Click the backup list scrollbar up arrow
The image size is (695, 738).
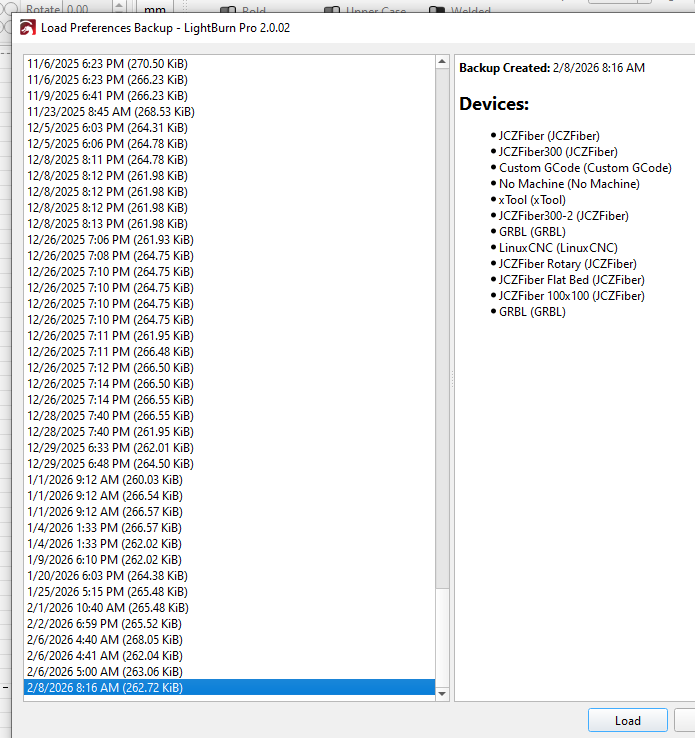click(x=442, y=62)
